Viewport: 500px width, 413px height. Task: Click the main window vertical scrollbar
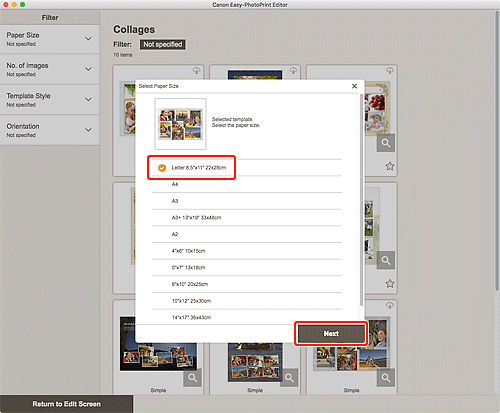497,150
